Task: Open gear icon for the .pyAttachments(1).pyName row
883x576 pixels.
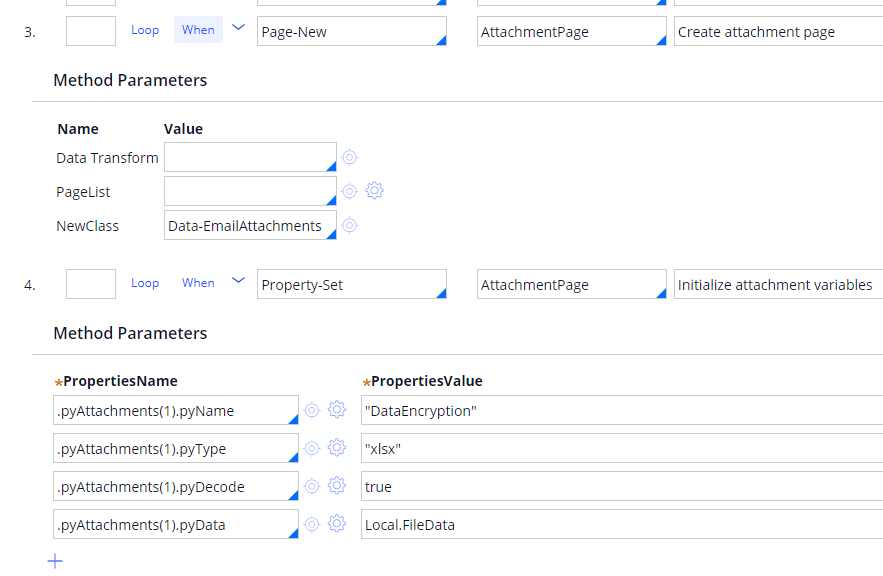Action: [x=337, y=410]
